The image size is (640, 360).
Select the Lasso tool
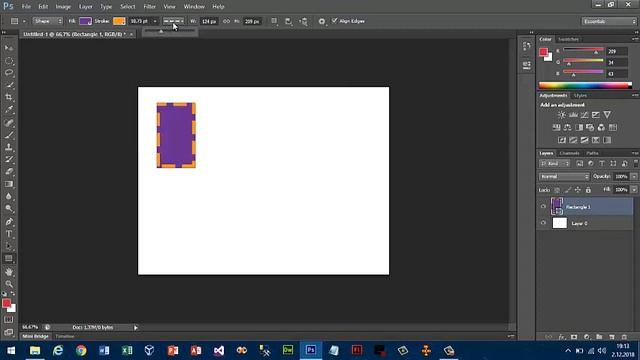(x=9, y=73)
